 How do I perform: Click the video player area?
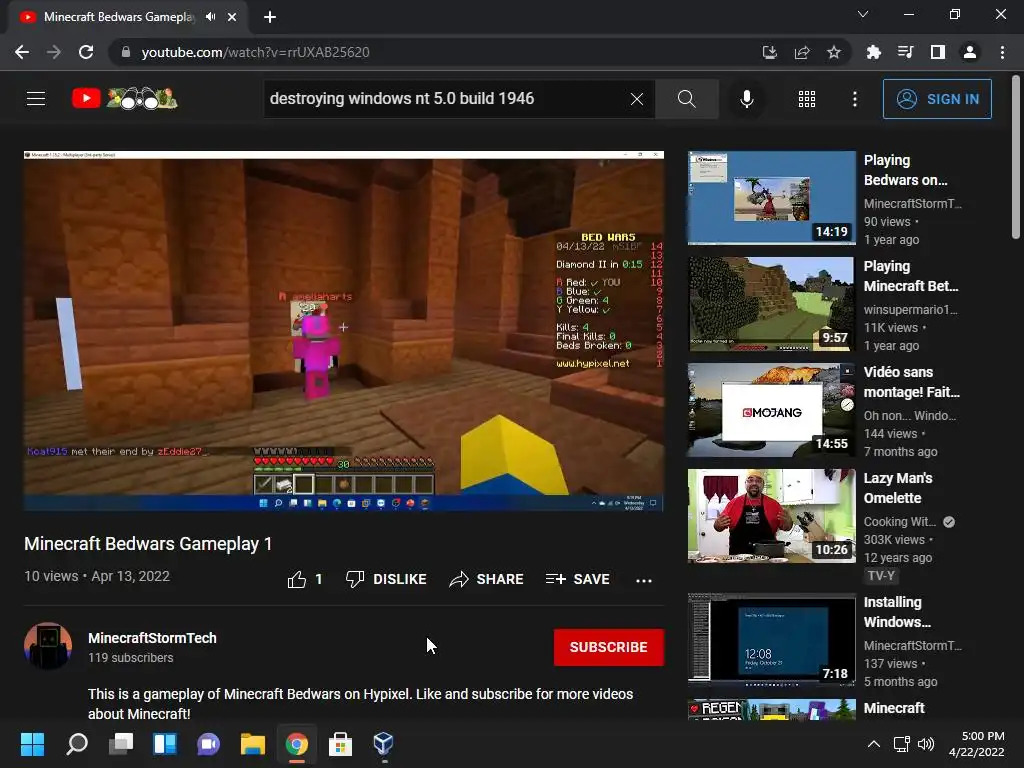click(x=344, y=330)
